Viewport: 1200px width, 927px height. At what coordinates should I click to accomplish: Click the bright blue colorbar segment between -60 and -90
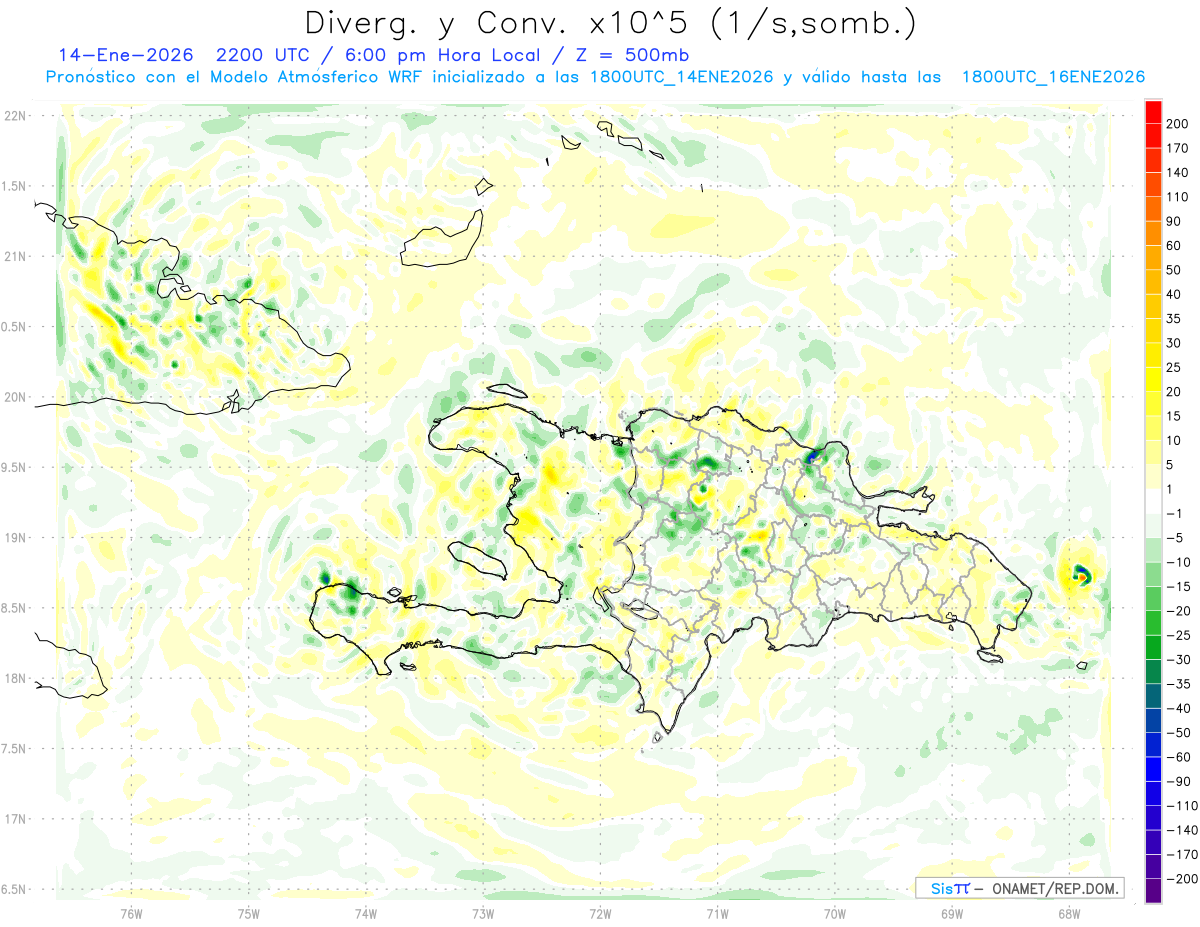[1153, 769]
